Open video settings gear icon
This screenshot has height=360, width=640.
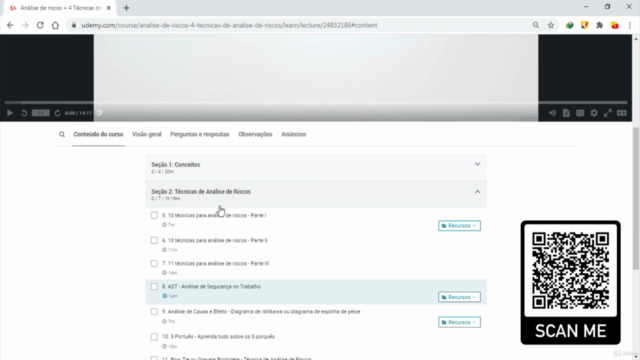[x=594, y=113]
